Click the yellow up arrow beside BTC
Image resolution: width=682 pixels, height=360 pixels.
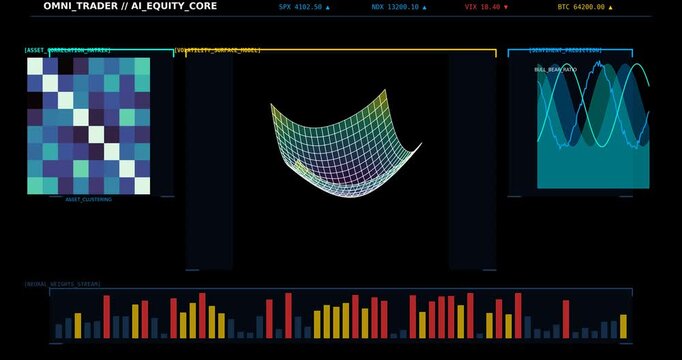(x=610, y=7)
